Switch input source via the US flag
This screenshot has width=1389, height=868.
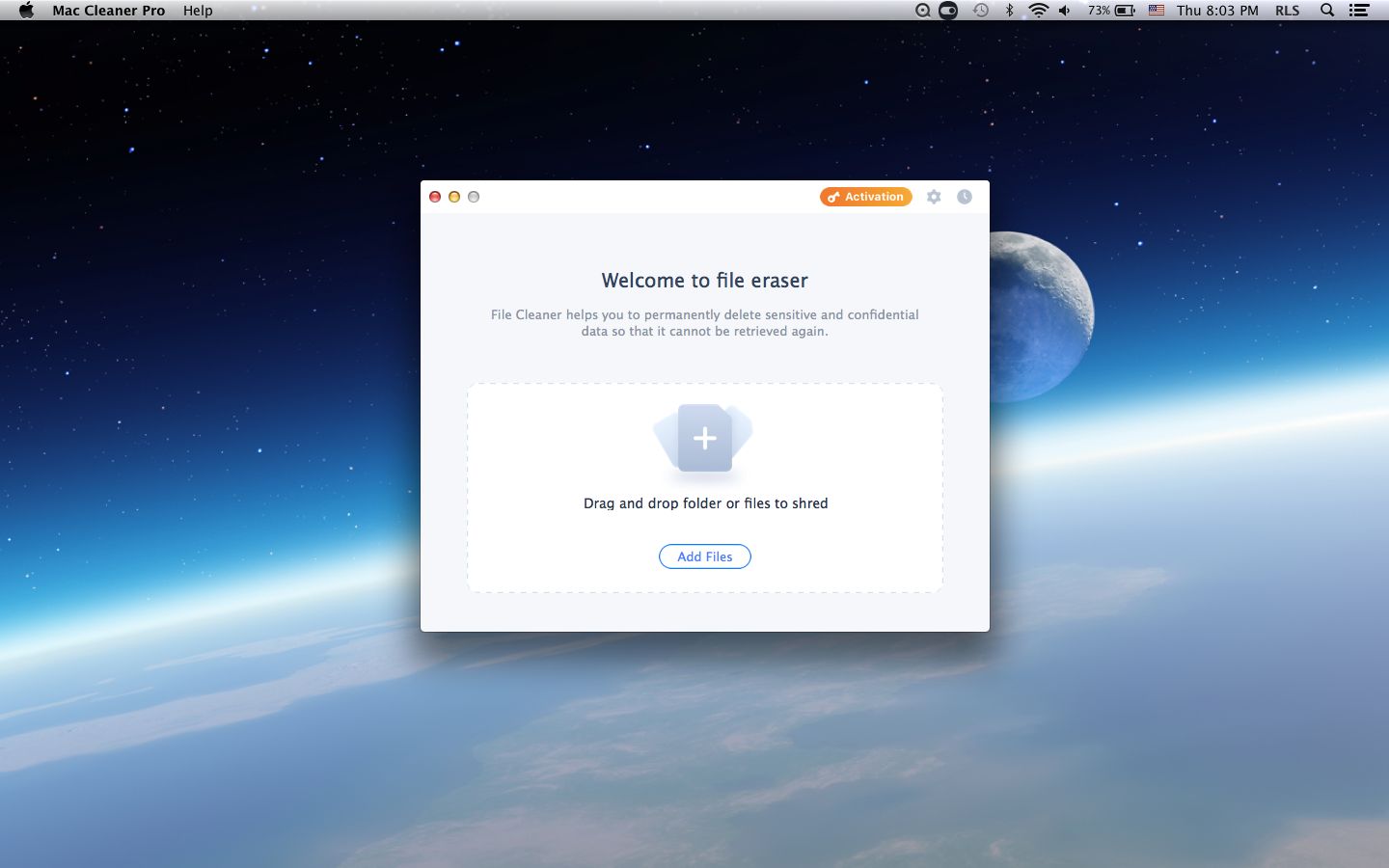pos(1157,11)
